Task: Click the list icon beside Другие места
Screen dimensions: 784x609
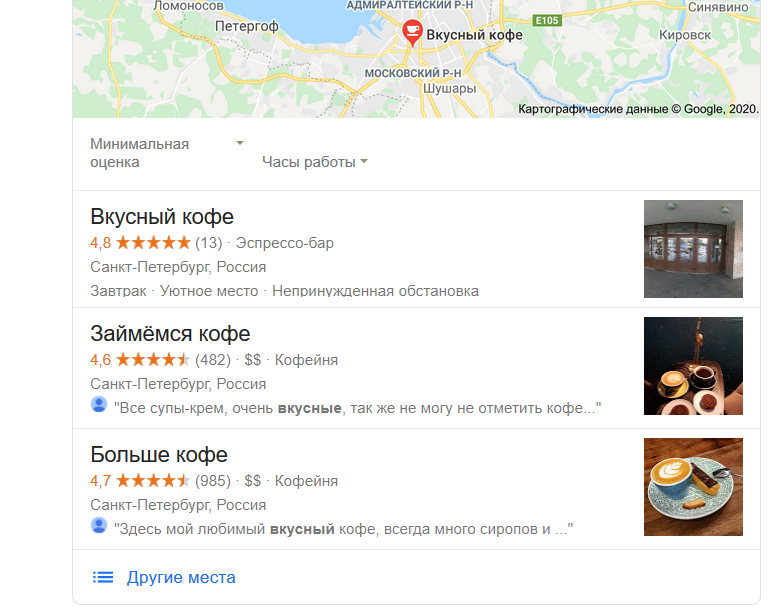Action: coord(103,578)
